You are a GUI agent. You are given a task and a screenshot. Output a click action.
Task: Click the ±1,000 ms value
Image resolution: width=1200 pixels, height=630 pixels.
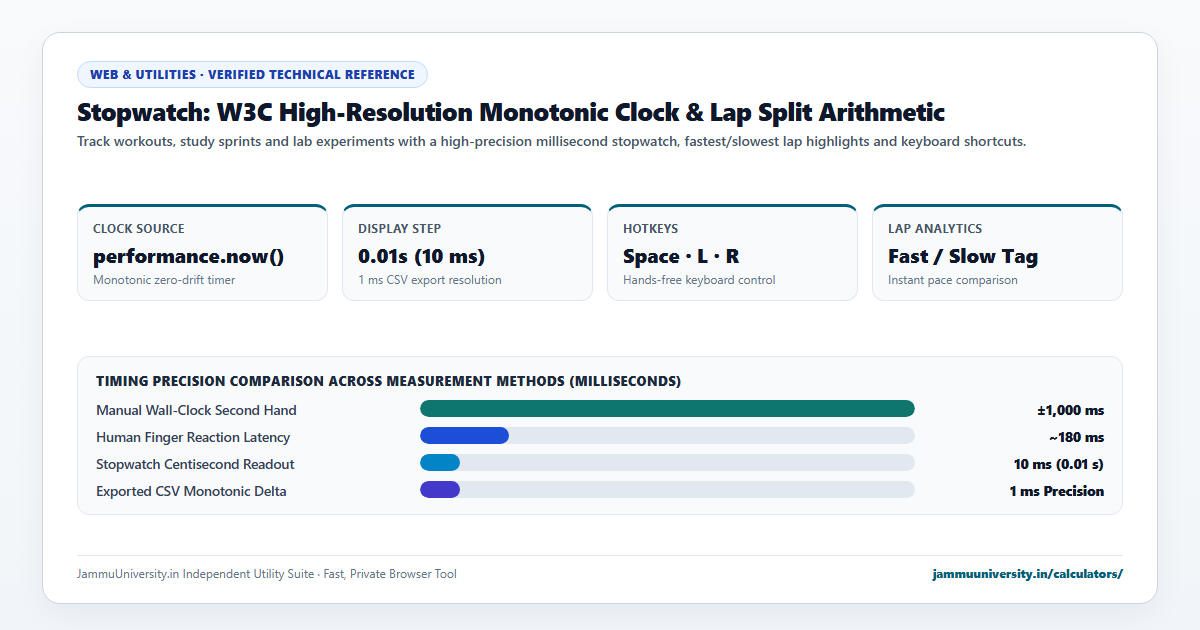pos(1070,410)
